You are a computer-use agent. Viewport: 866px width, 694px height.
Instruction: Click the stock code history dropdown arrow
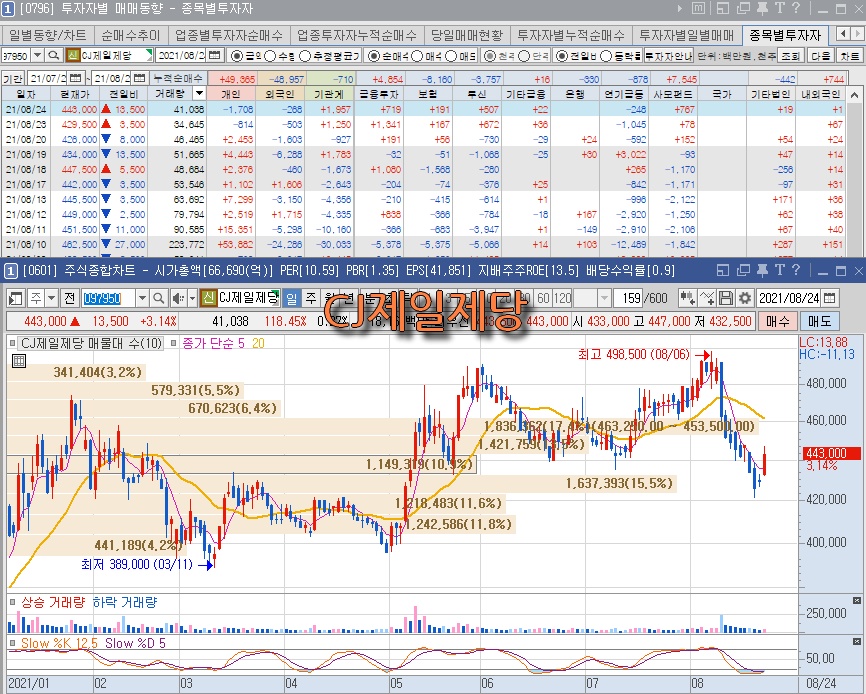click(37, 55)
